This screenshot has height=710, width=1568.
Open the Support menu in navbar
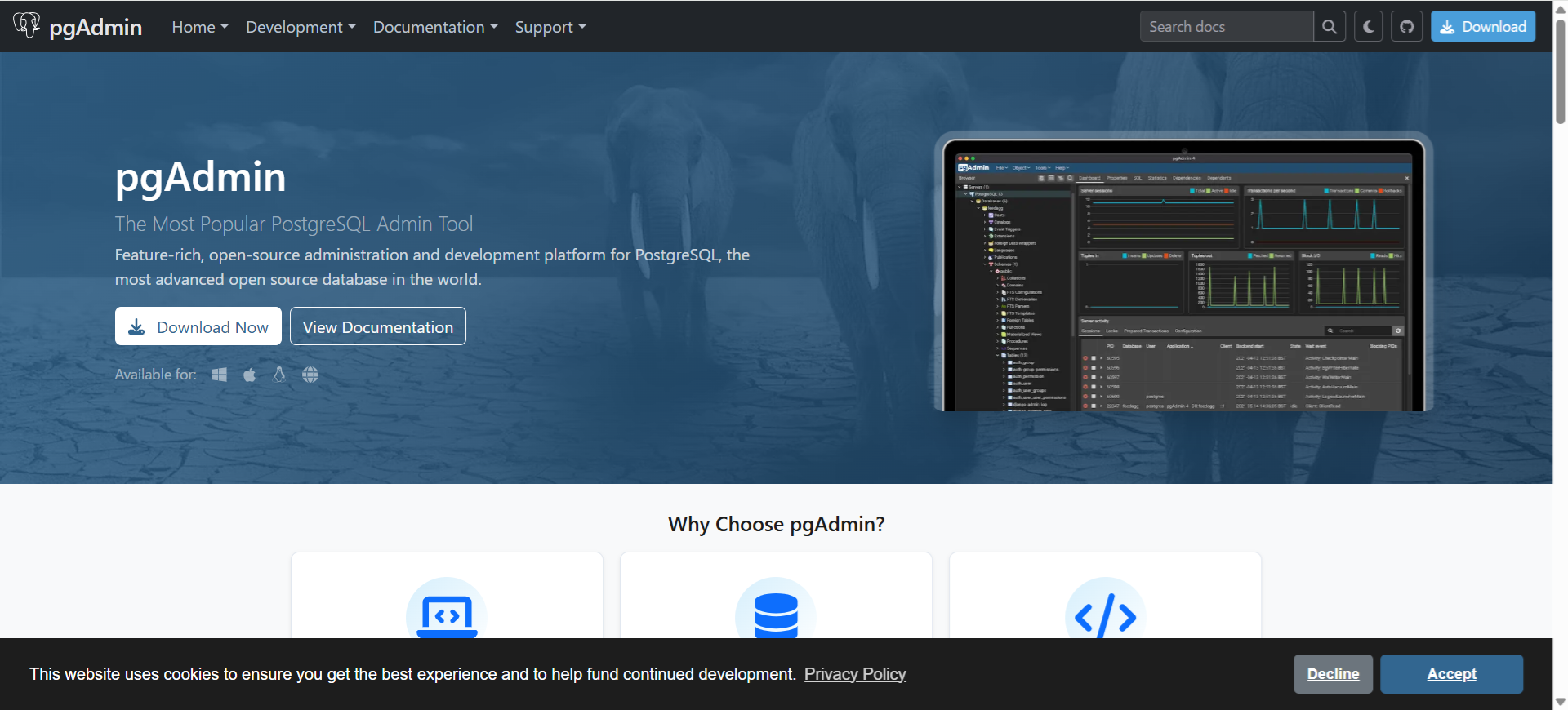(550, 27)
